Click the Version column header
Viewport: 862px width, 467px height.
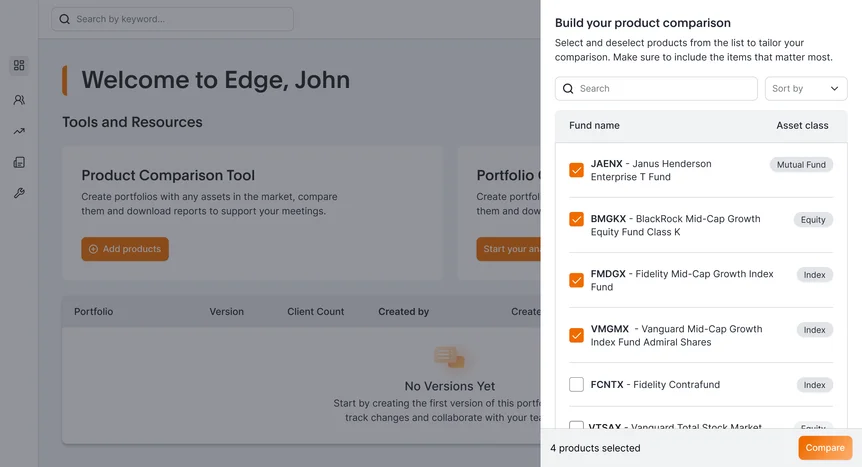[226, 311]
